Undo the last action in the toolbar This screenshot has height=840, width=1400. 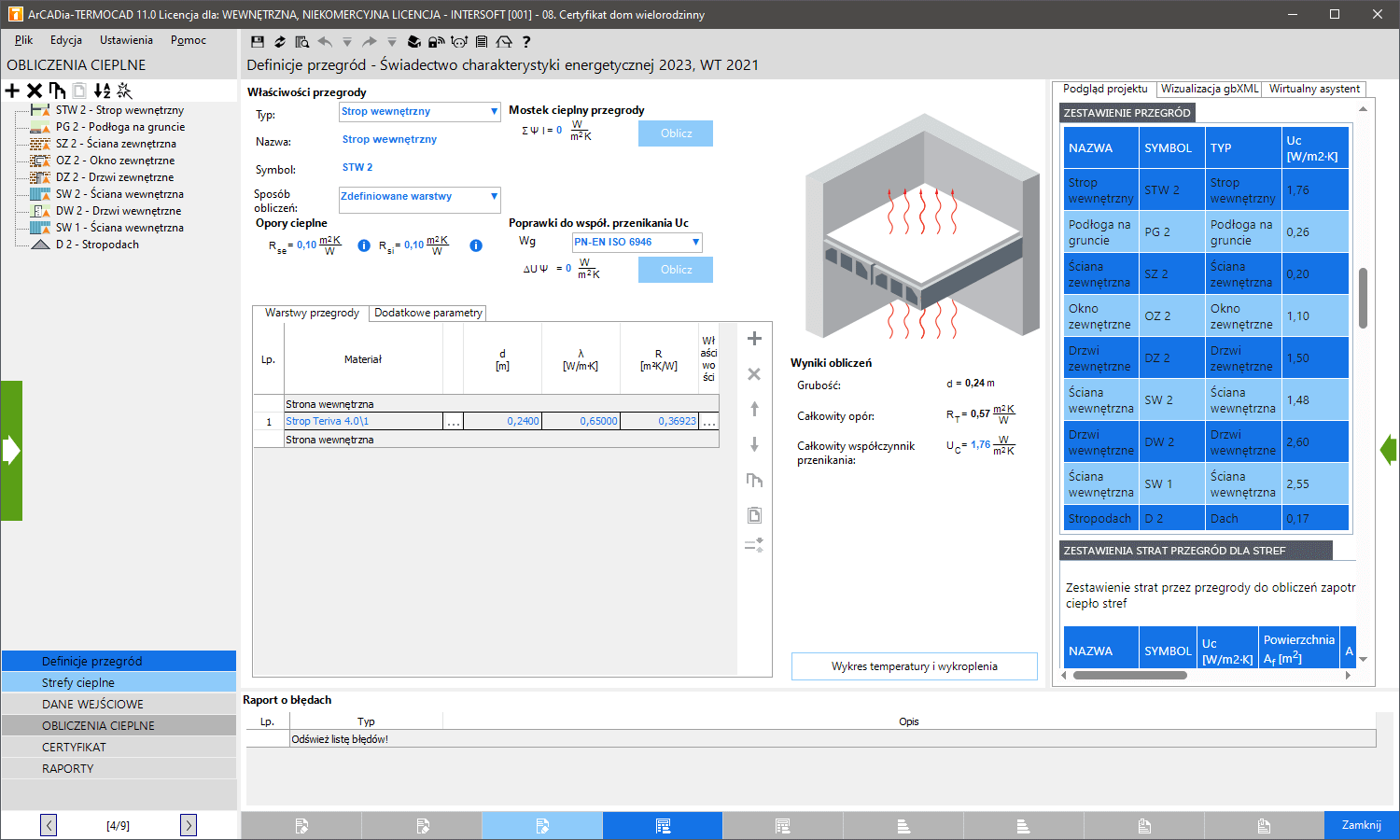click(x=325, y=41)
